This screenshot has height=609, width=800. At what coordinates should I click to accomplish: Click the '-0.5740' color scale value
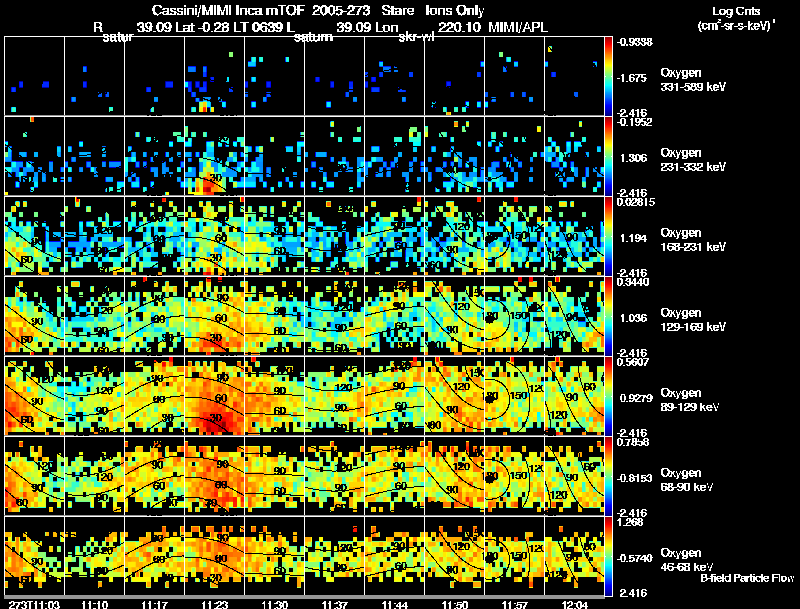tap(634, 559)
